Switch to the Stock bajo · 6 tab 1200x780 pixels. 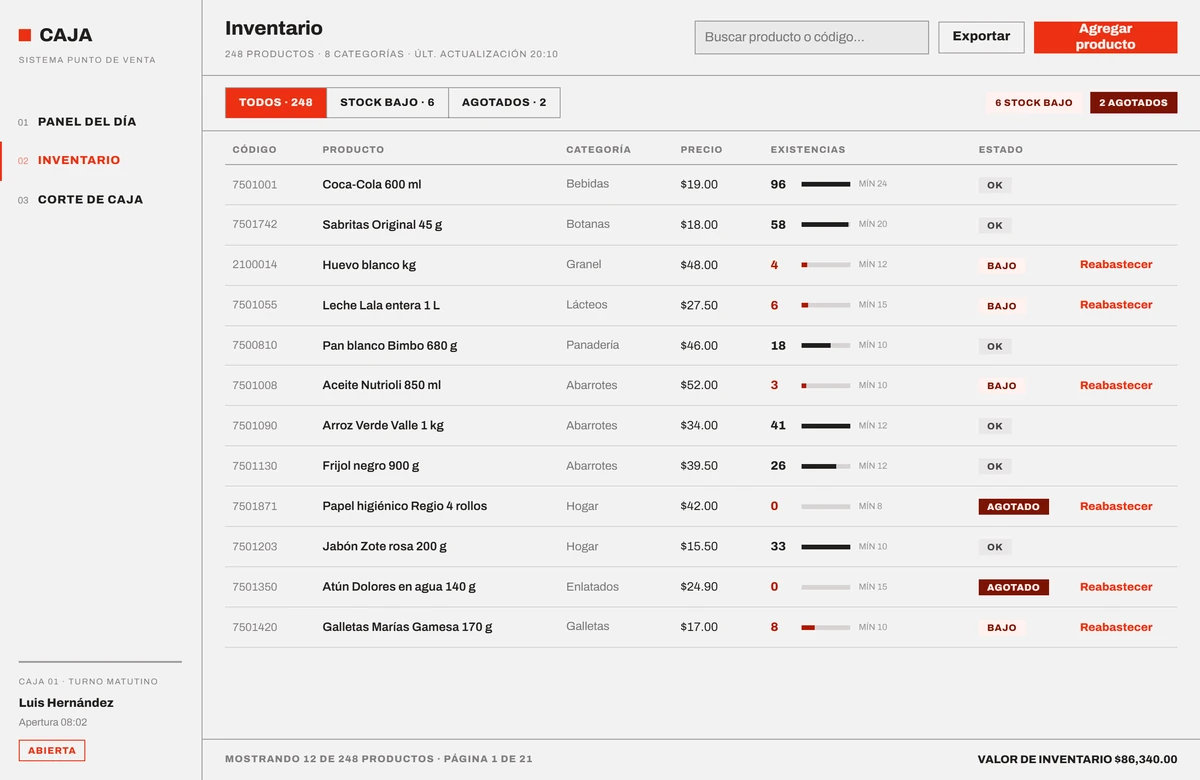(387, 103)
